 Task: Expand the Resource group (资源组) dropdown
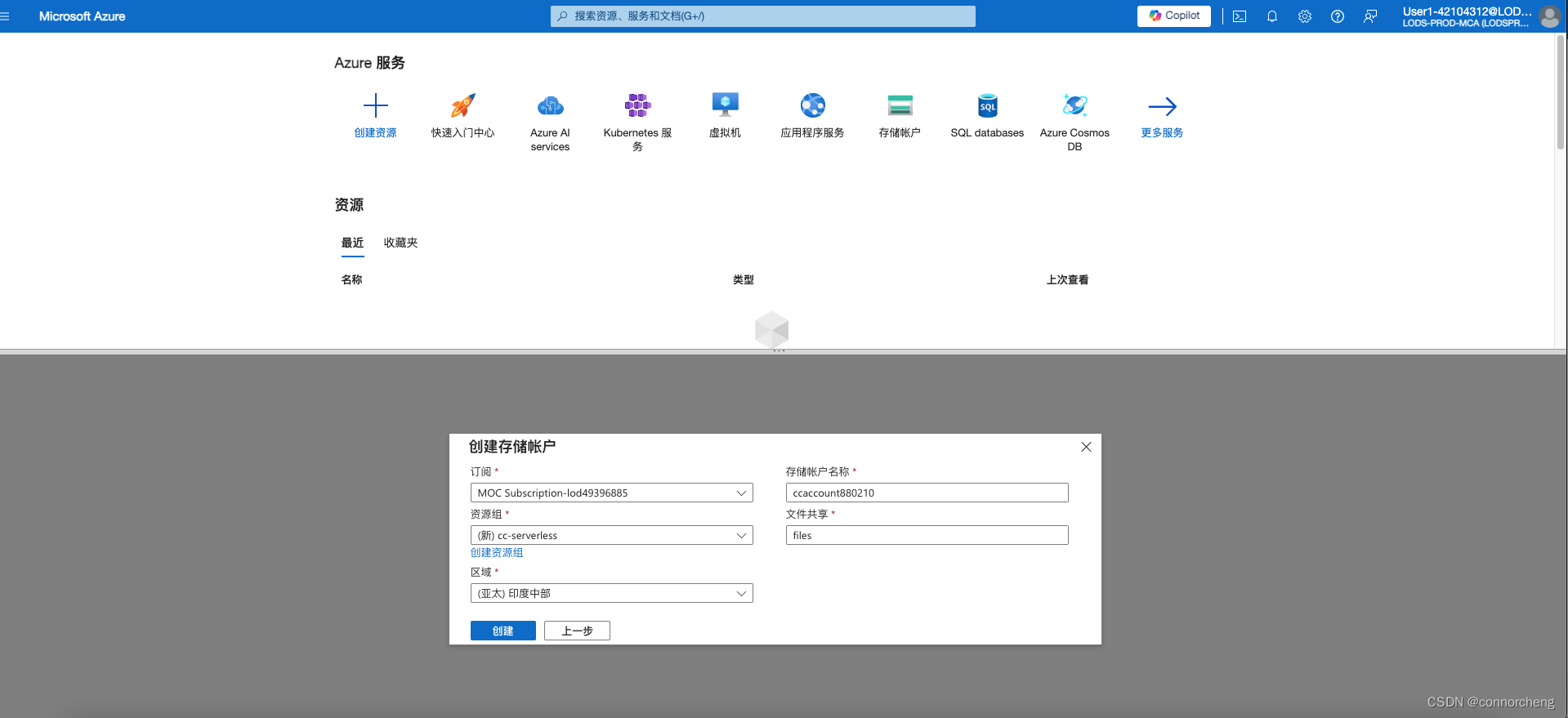pyautogui.click(x=611, y=535)
